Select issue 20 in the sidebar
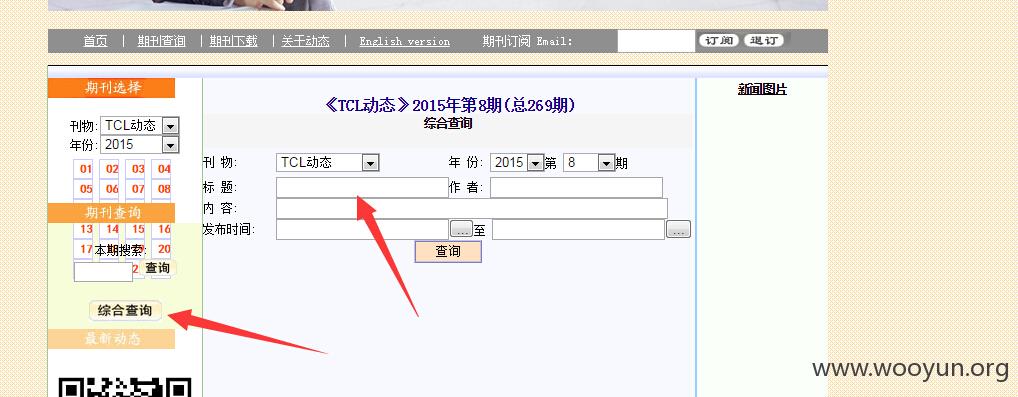Image resolution: width=1018 pixels, height=397 pixels. click(x=164, y=249)
